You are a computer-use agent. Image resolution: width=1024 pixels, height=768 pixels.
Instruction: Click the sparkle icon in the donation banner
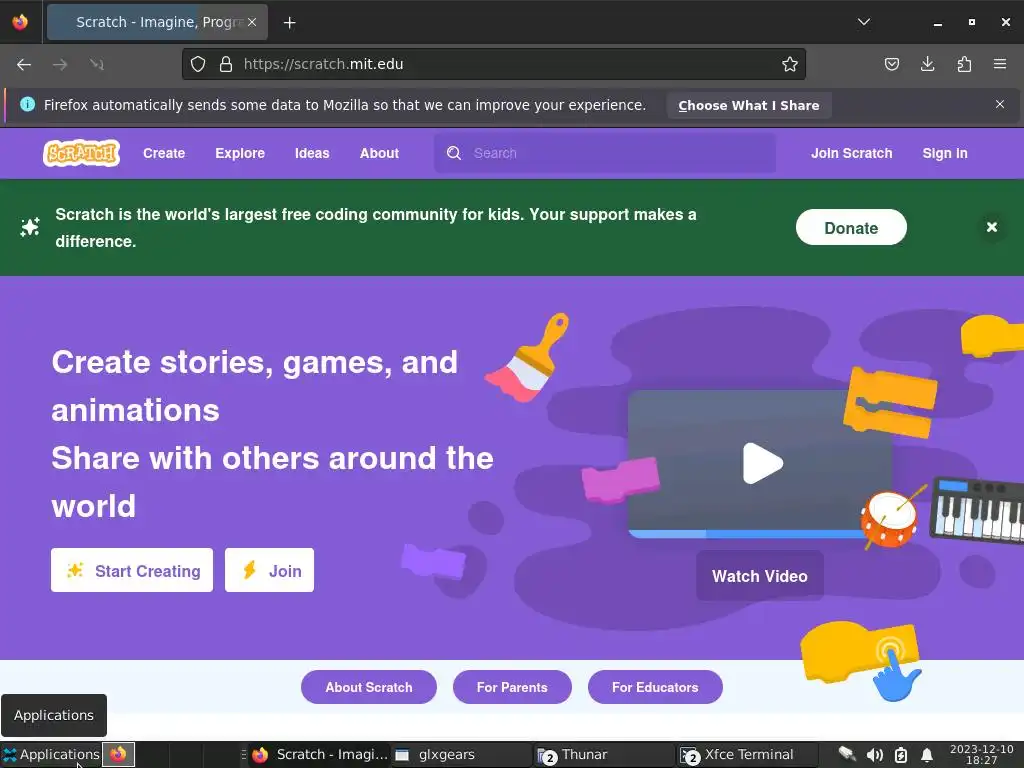[29, 227]
